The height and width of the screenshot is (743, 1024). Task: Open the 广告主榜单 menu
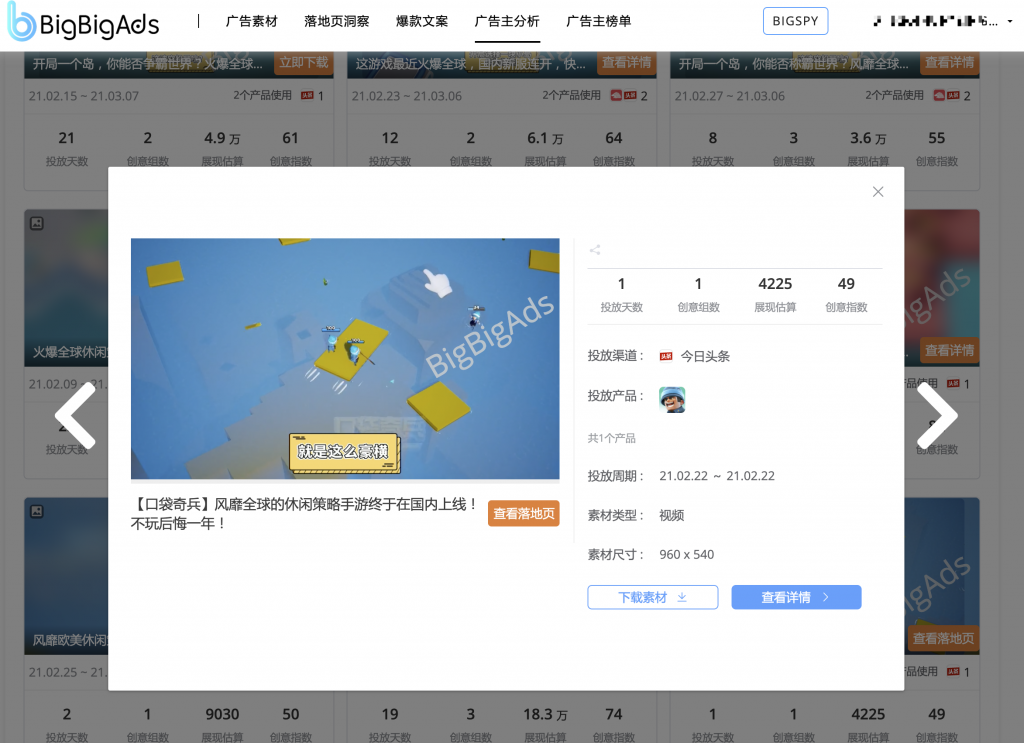point(598,21)
